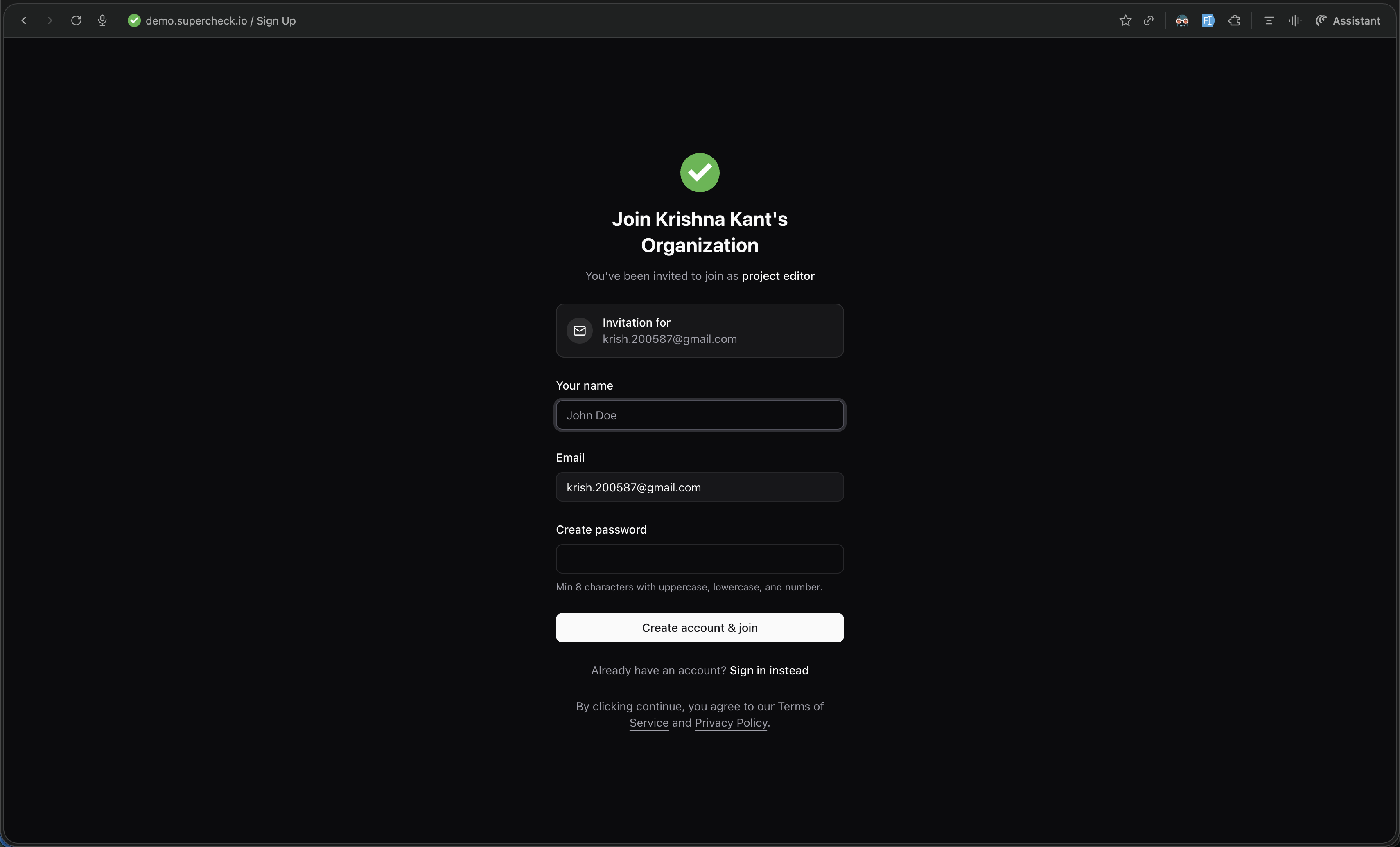Click the detective-style extension icon
1400x847 pixels.
pos(1182,20)
